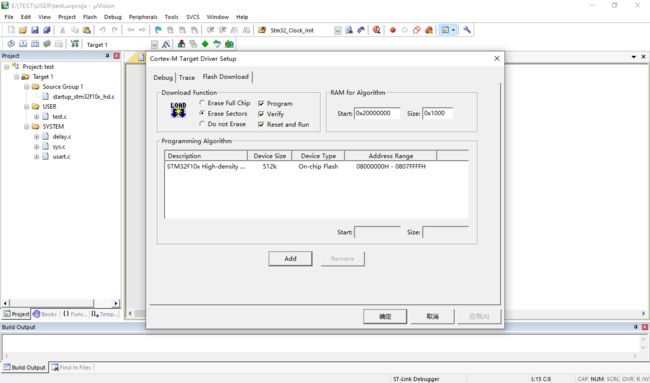The width and height of the screenshot is (650, 383).
Task: Select usart.c in project tree
Action: pyautogui.click(x=61, y=156)
